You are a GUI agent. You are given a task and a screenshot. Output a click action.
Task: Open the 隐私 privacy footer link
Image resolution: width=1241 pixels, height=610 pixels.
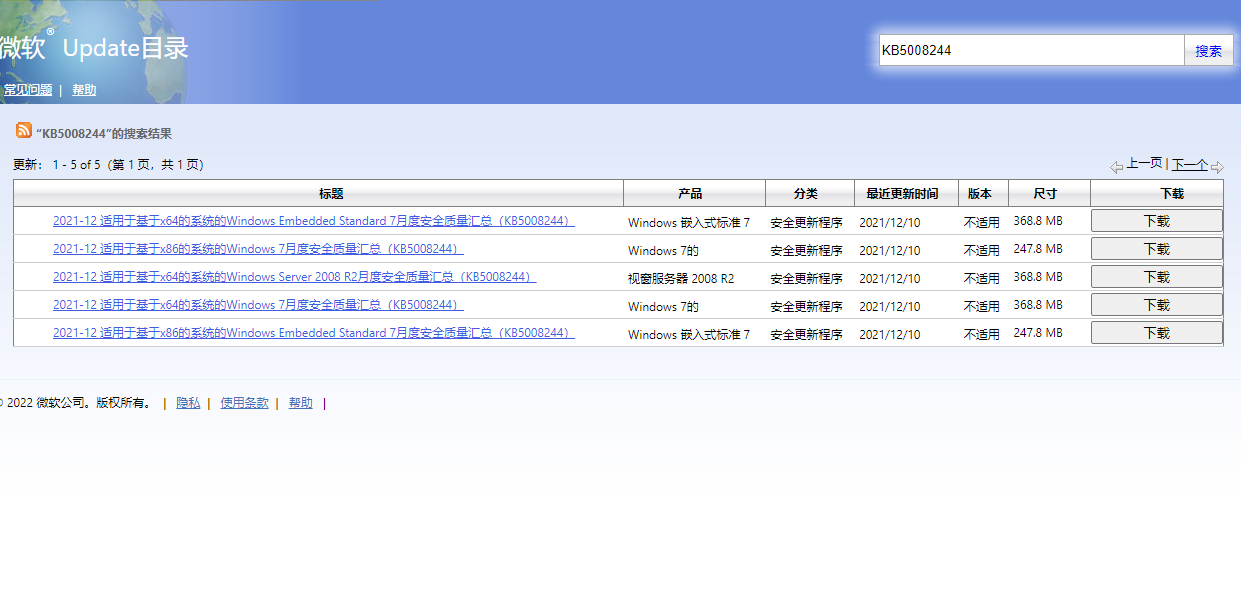(x=188, y=403)
